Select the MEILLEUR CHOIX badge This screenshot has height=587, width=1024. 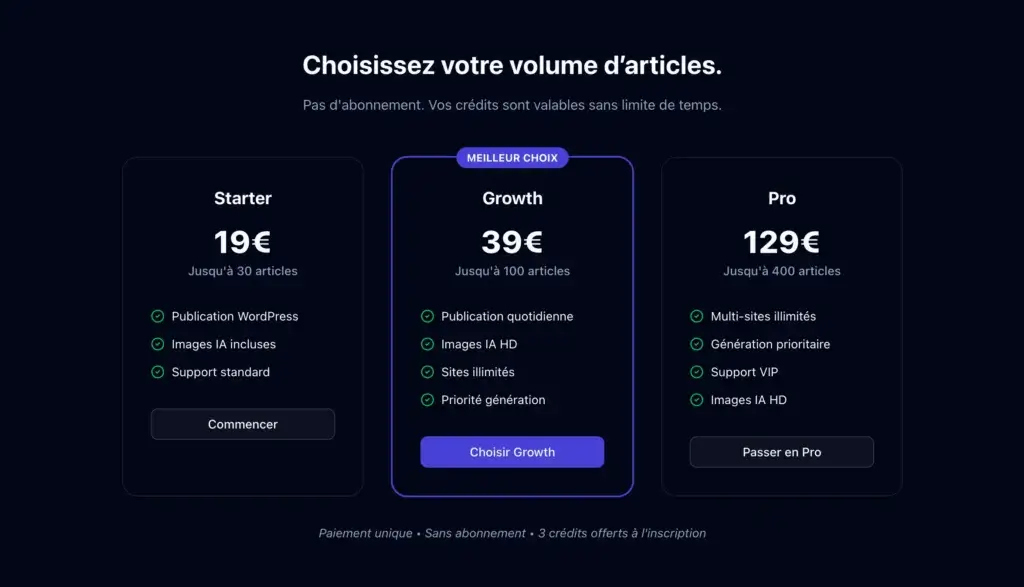pos(512,157)
